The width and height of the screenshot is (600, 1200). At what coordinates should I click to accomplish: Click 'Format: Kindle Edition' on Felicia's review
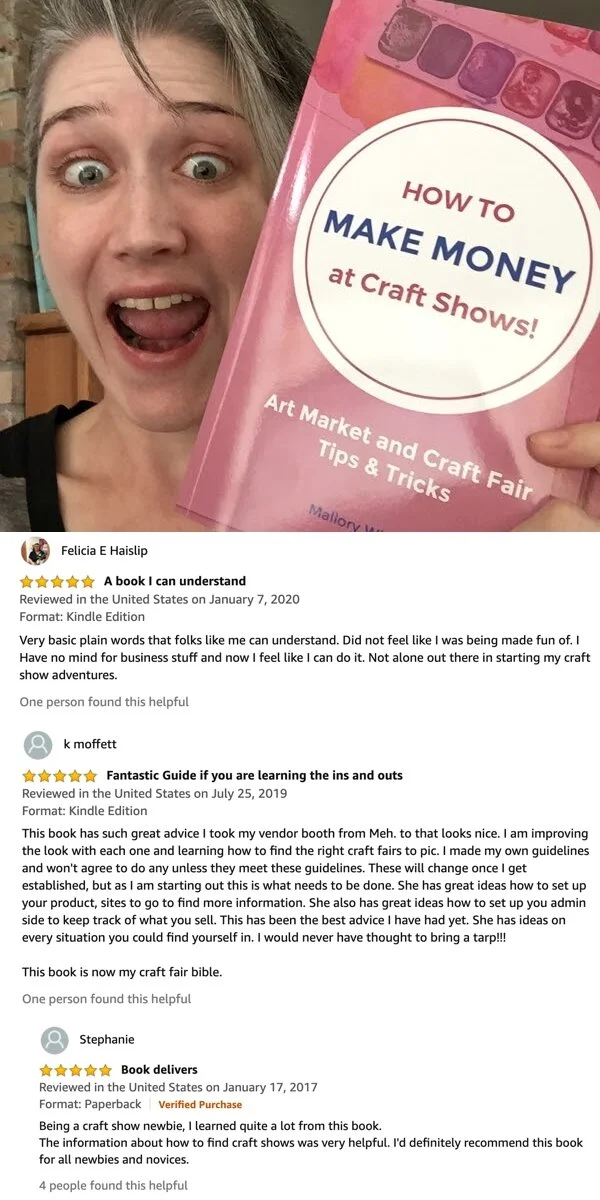[83, 617]
